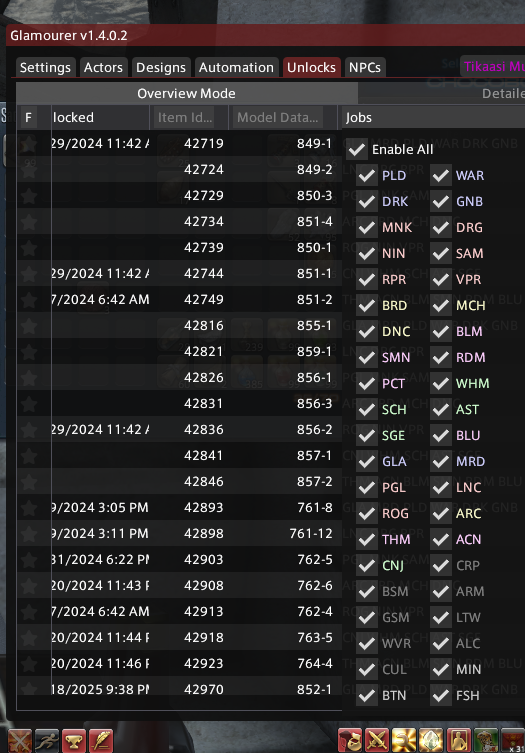Toggle the VPR job checkbox

point(441,279)
